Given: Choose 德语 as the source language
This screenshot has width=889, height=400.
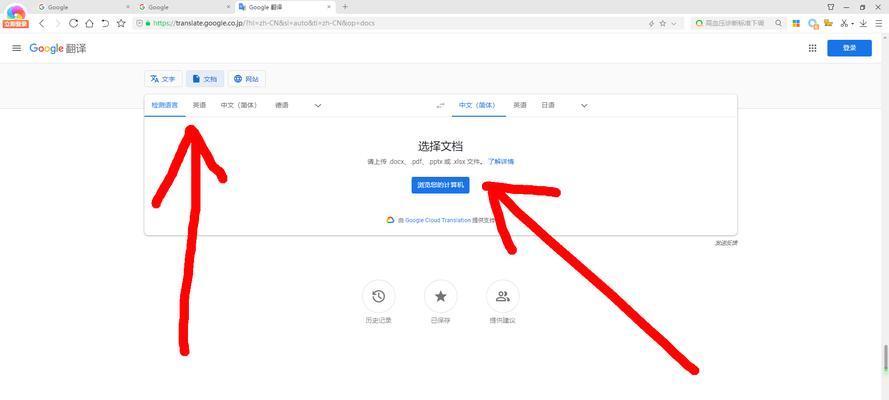Looking at the screenshot, I should (281, 105).
